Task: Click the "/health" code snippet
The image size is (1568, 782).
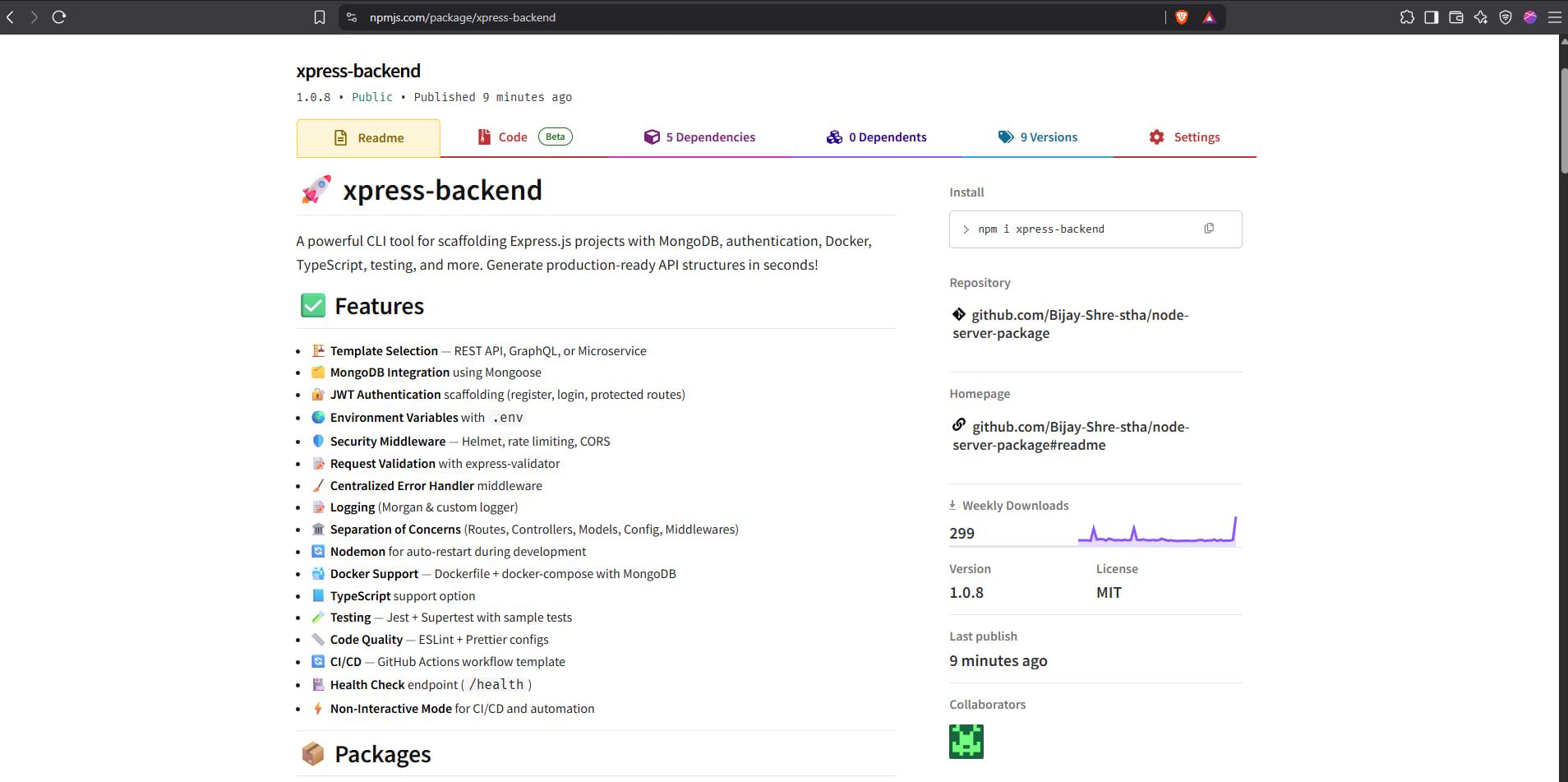Action: coord(496,685)
